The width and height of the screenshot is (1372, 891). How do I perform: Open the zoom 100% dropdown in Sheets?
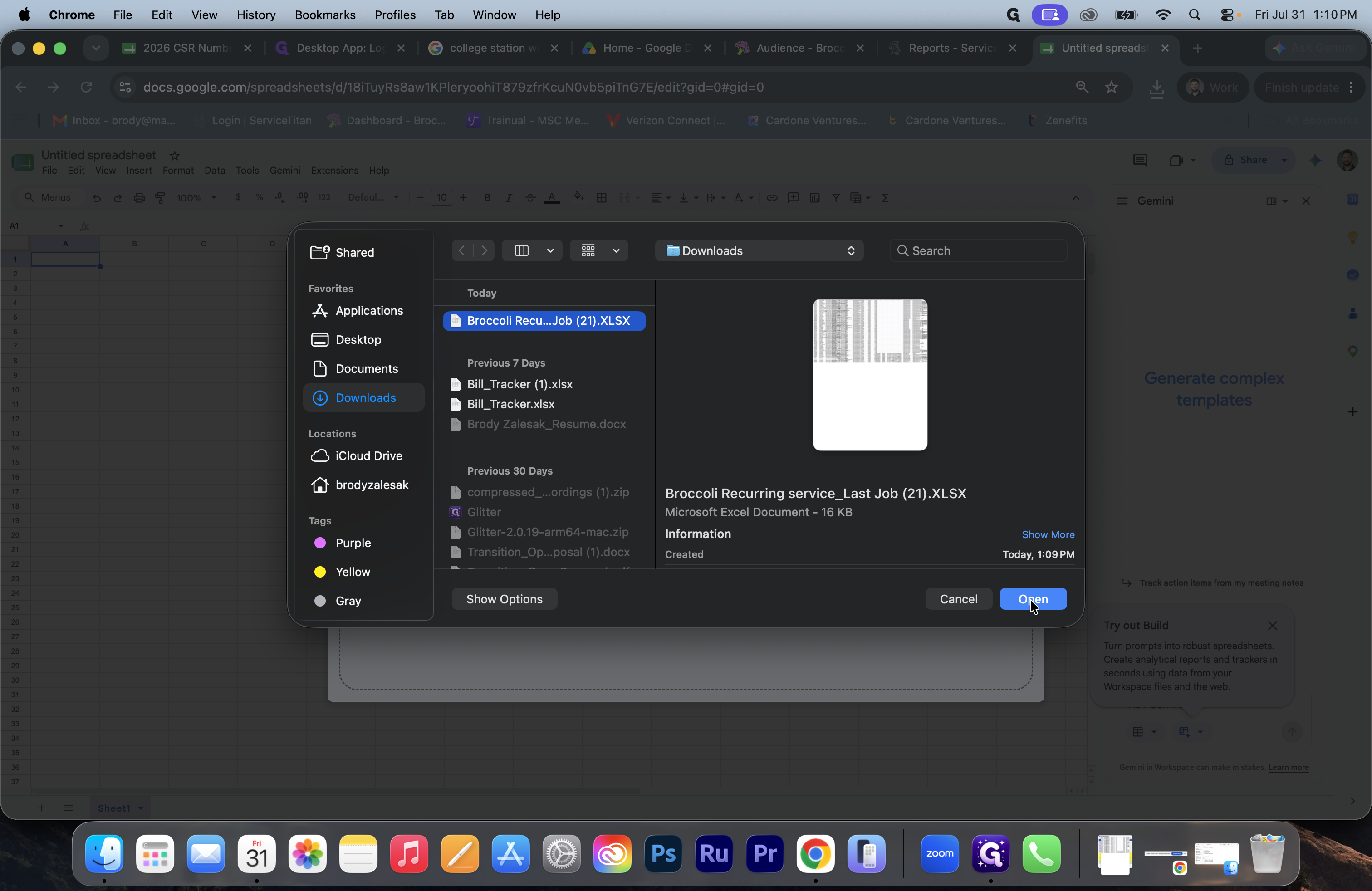point(196,198)
